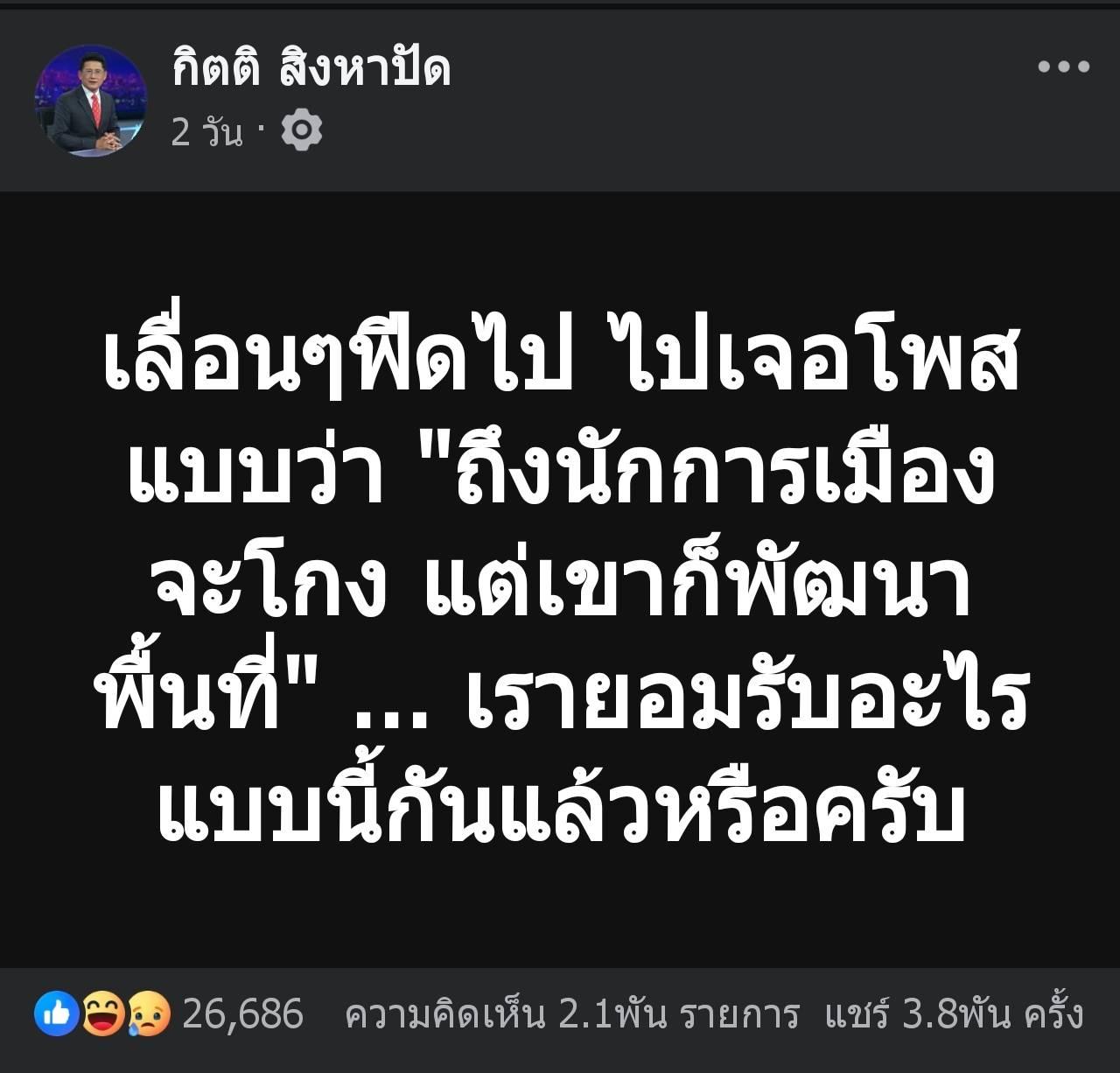The width and height of the screenshot is (1120, 1073).
Task: Click the '2 วัน' post timestamp
Action: (206, 132)
